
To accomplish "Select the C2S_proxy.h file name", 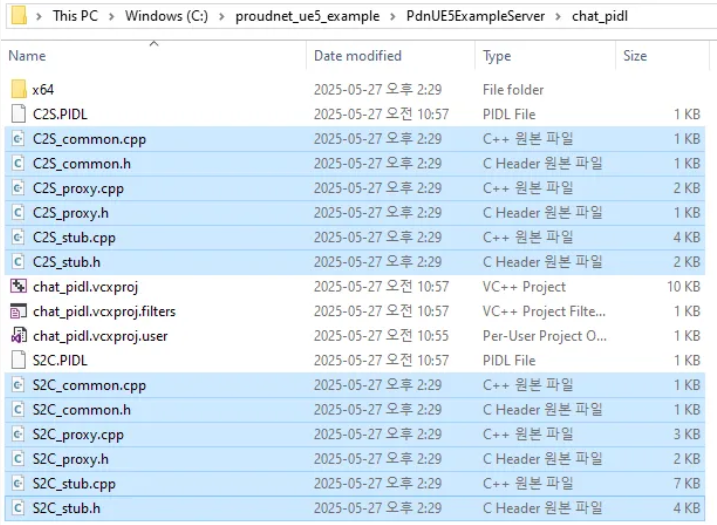I will (x=70, y=213).
